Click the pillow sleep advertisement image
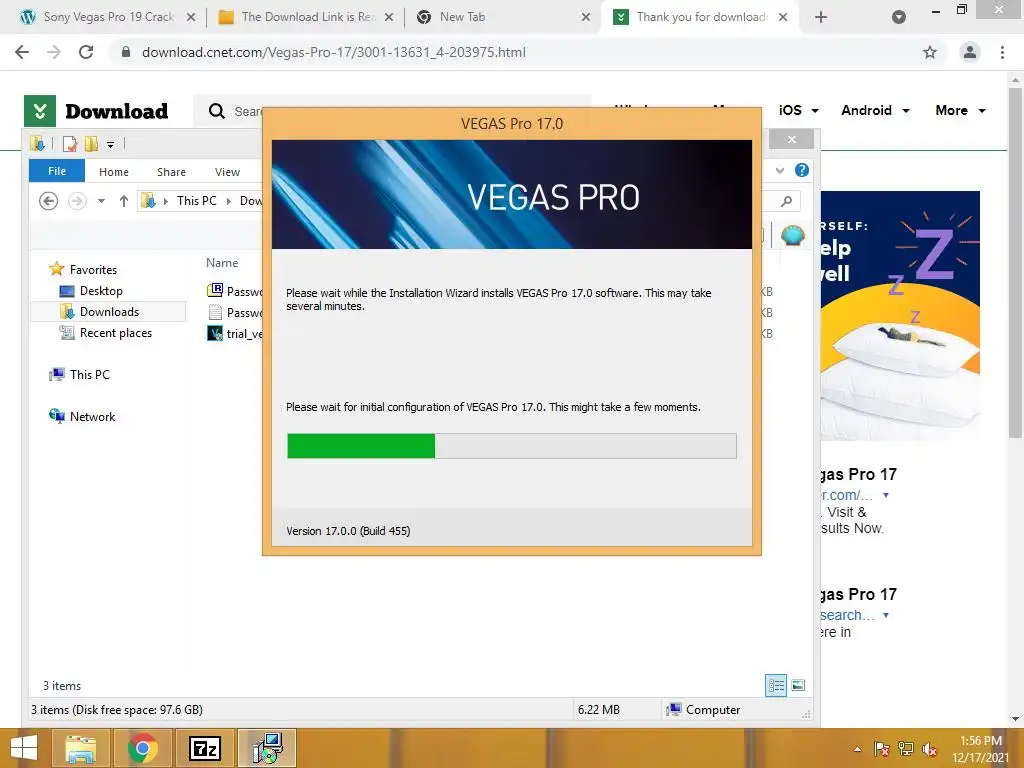Image resolution: width=1024 pixels, height=768 pixels. [x=900, y=315]
